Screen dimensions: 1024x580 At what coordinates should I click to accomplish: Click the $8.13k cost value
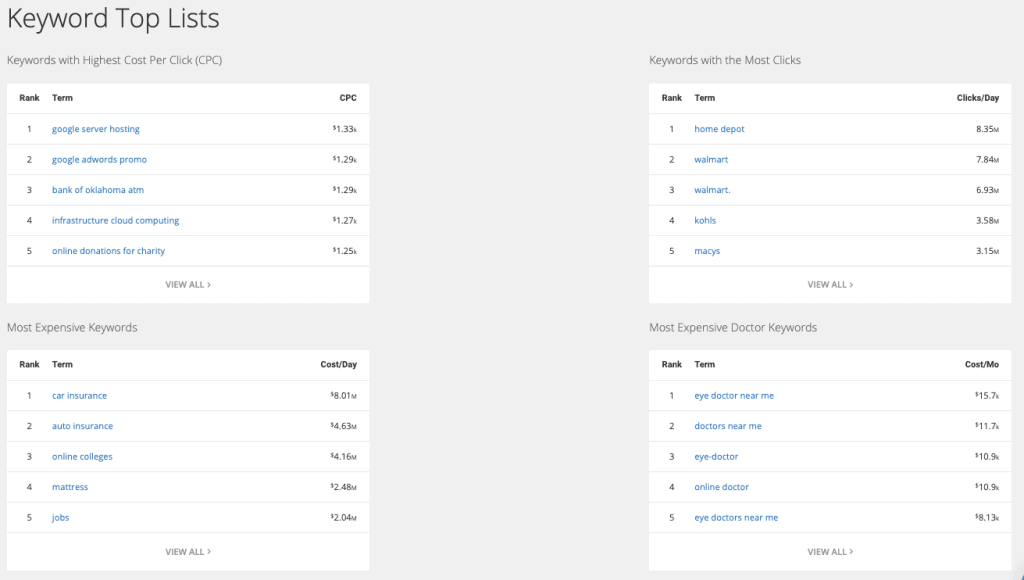[x=987, y=517]
